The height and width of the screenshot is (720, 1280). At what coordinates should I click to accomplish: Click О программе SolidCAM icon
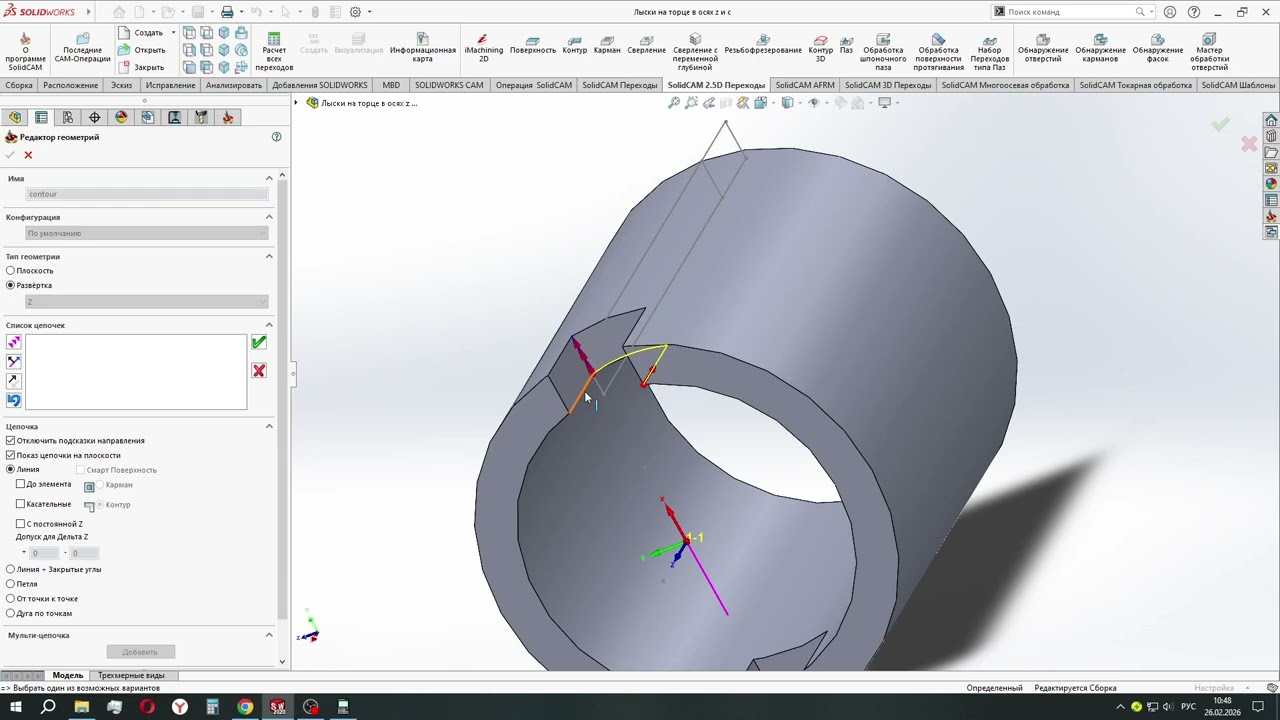[25, 53]
